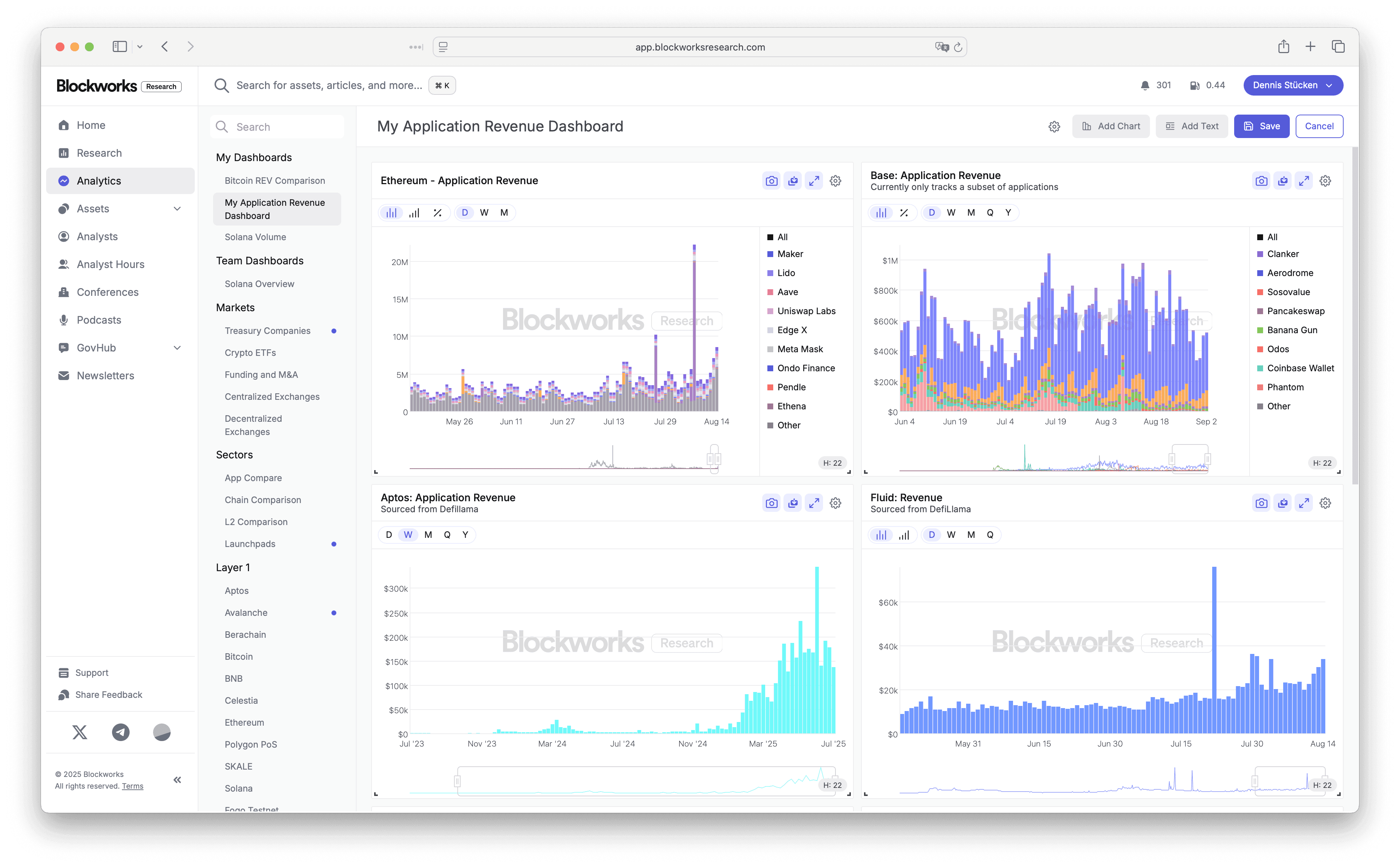The width and height of the screenshot is (1400, 867).
Task: Download Ethereum Application Revenue chart data
Action: pyautogui.click(x=793, y=181)
